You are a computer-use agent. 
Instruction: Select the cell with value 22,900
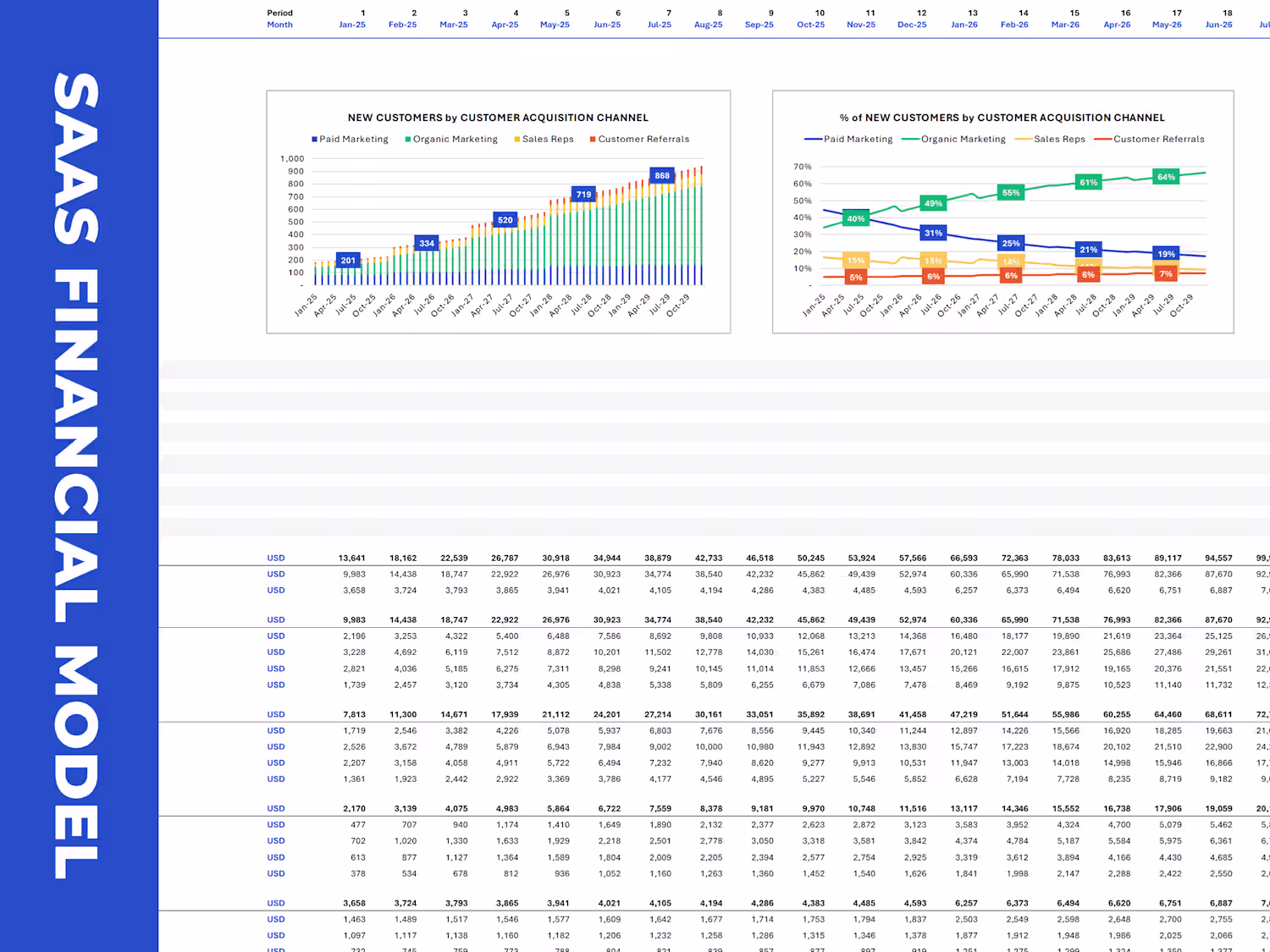click(x=1219, y=747)
